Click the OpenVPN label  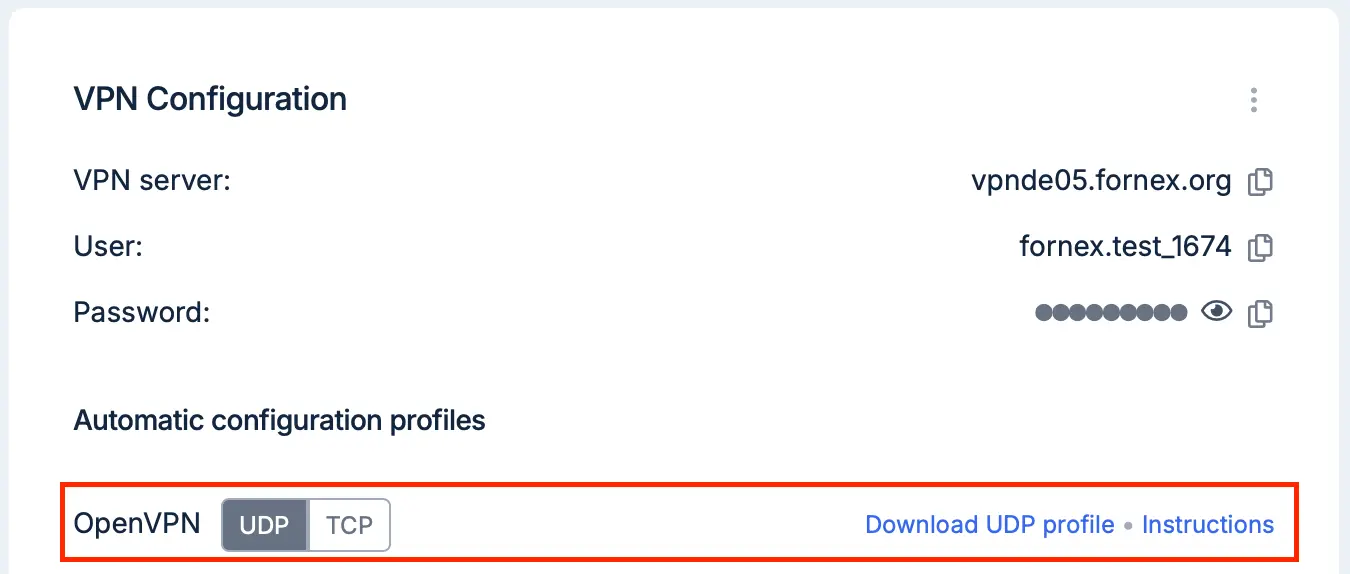click(x=137, y=524)
